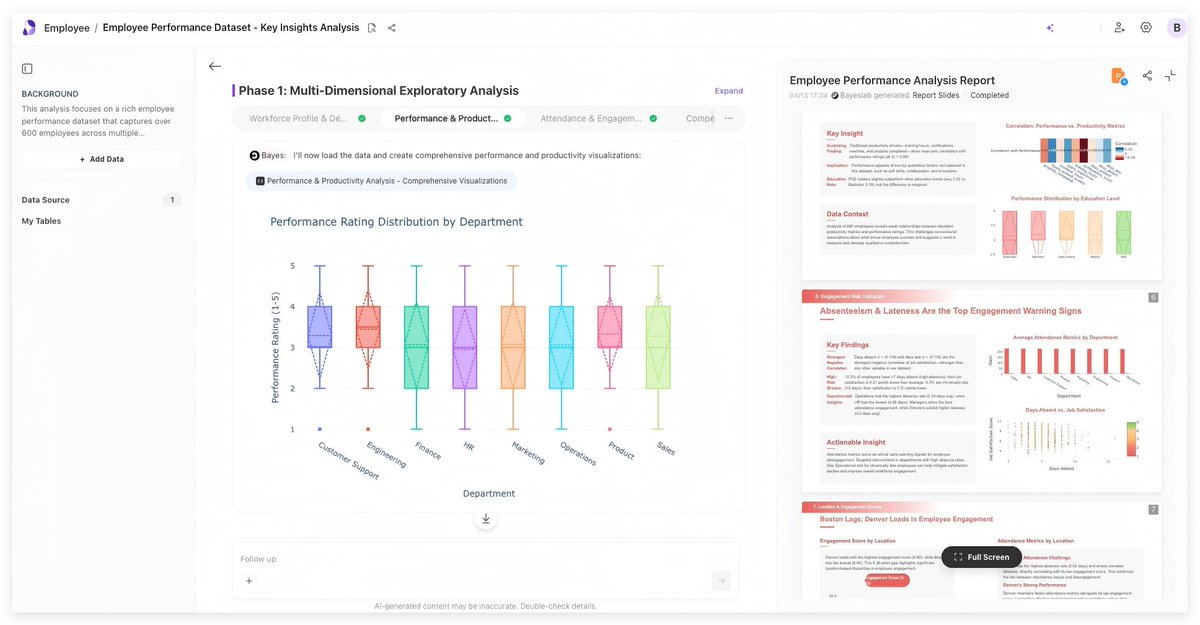This screenshot has height=625, width=1200.
Task: Click the Report Slides label
Action: (935, 95)
